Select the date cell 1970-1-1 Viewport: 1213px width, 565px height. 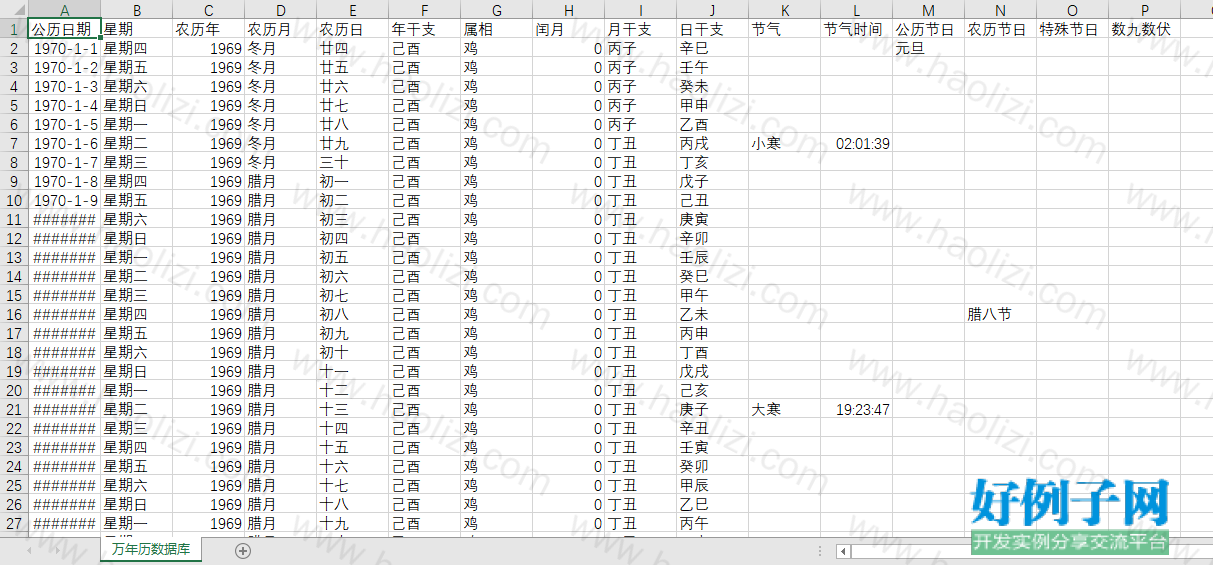pos(65,48)
